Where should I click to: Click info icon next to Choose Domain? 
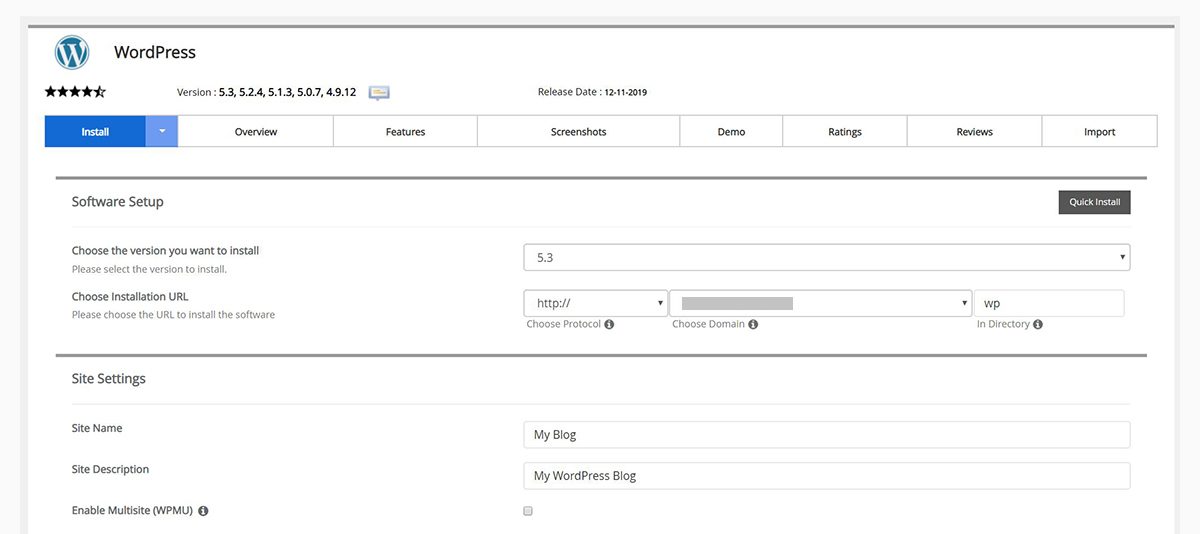753,325
